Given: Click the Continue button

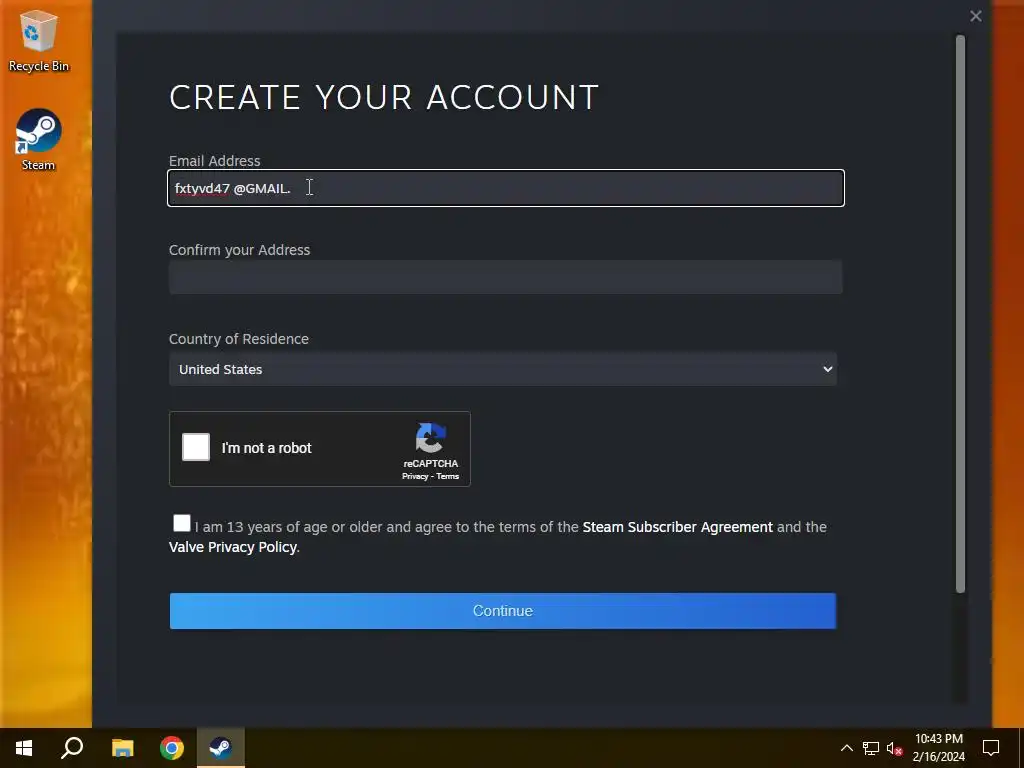Looking at the screenshot, I should [503, 611].
